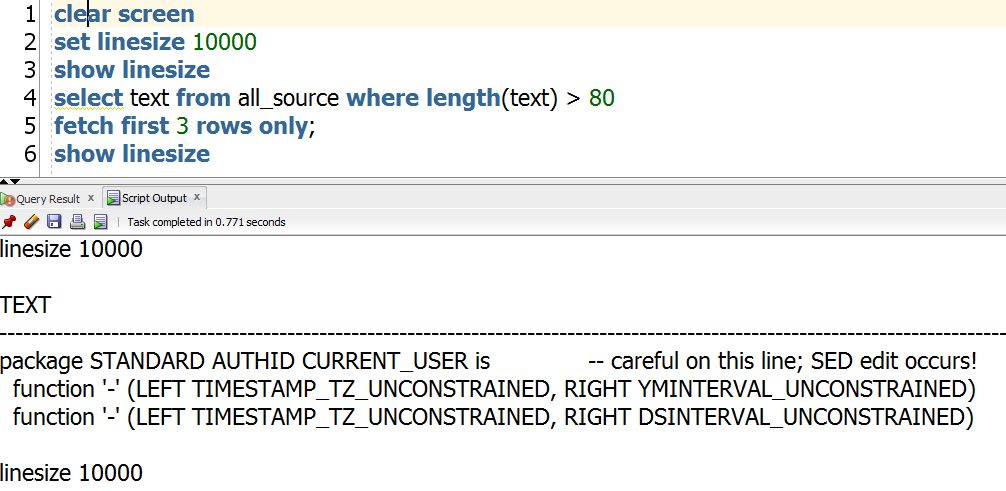
Task: Place cursor on 'set linesize 10000' line
Action: [x=155, y=42]
